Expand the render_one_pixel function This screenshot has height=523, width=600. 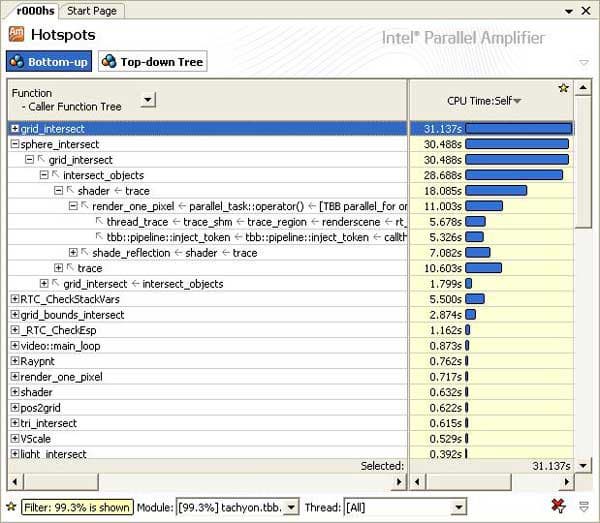(15, 376)
